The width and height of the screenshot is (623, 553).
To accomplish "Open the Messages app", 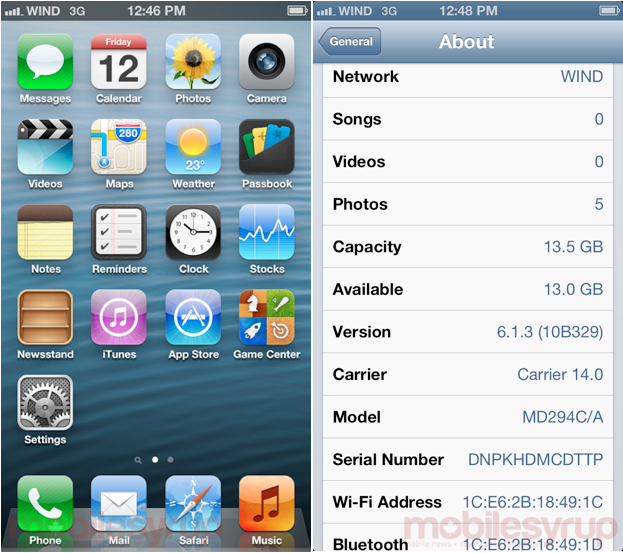I will point(45,62).
